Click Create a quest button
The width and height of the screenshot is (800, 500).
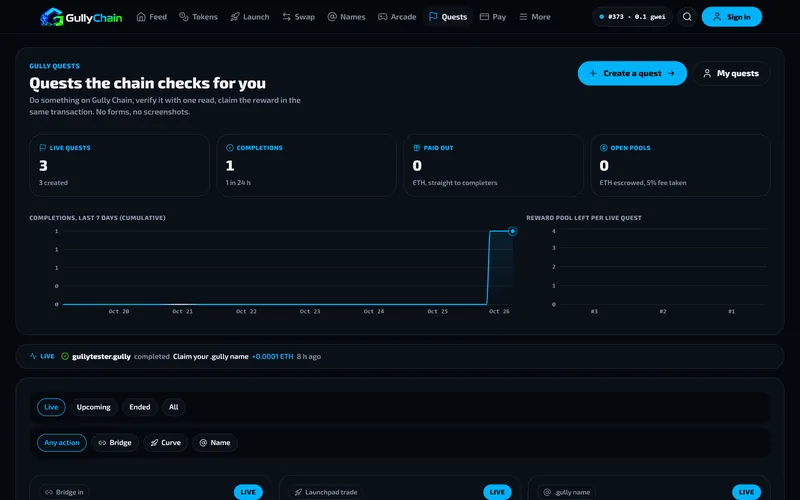pyautogui.click(x=632, y=73)
